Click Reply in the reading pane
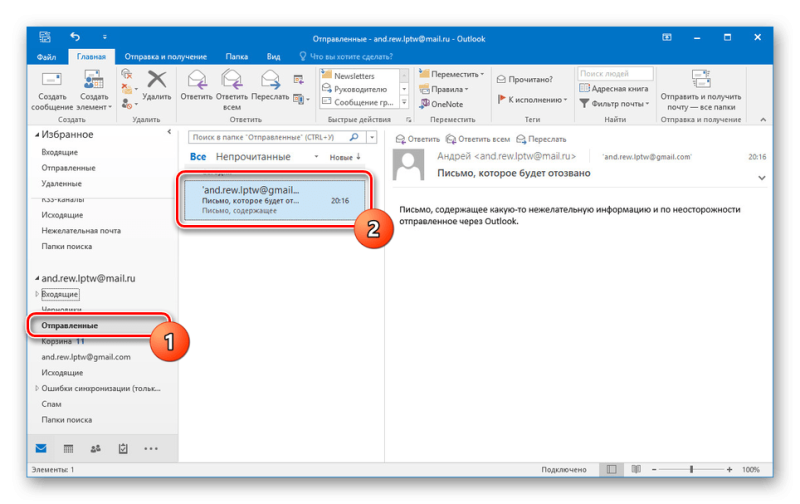The width and height of the screenshot is (800, 504). coord(418,139)
